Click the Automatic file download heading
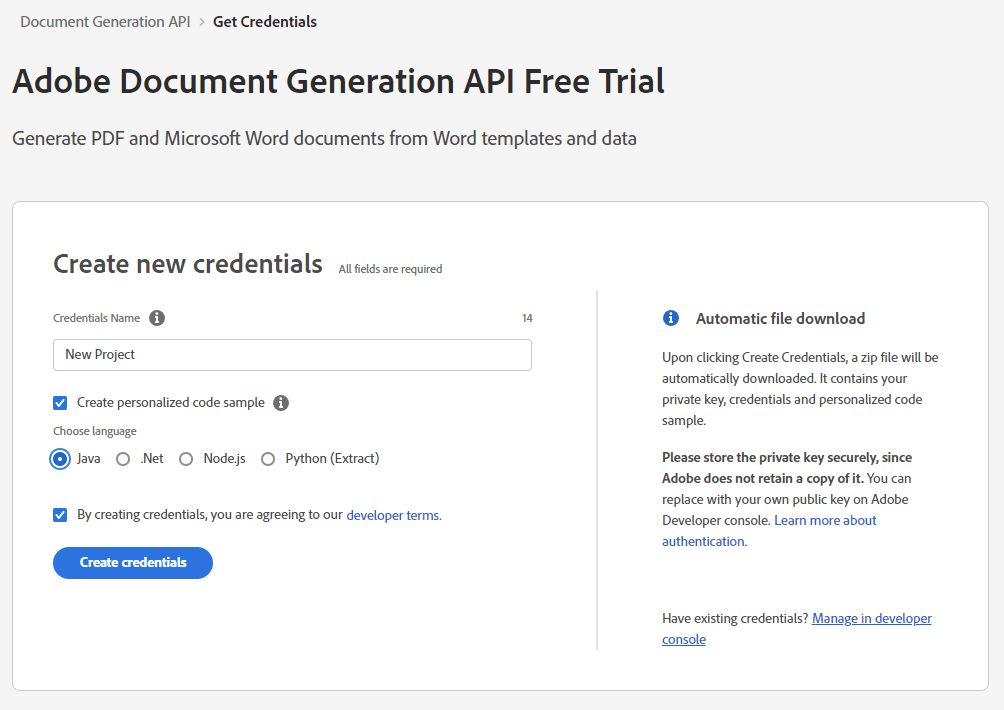Image resolution: width=1004 pixels, height=710 pixels. [781, 318]
